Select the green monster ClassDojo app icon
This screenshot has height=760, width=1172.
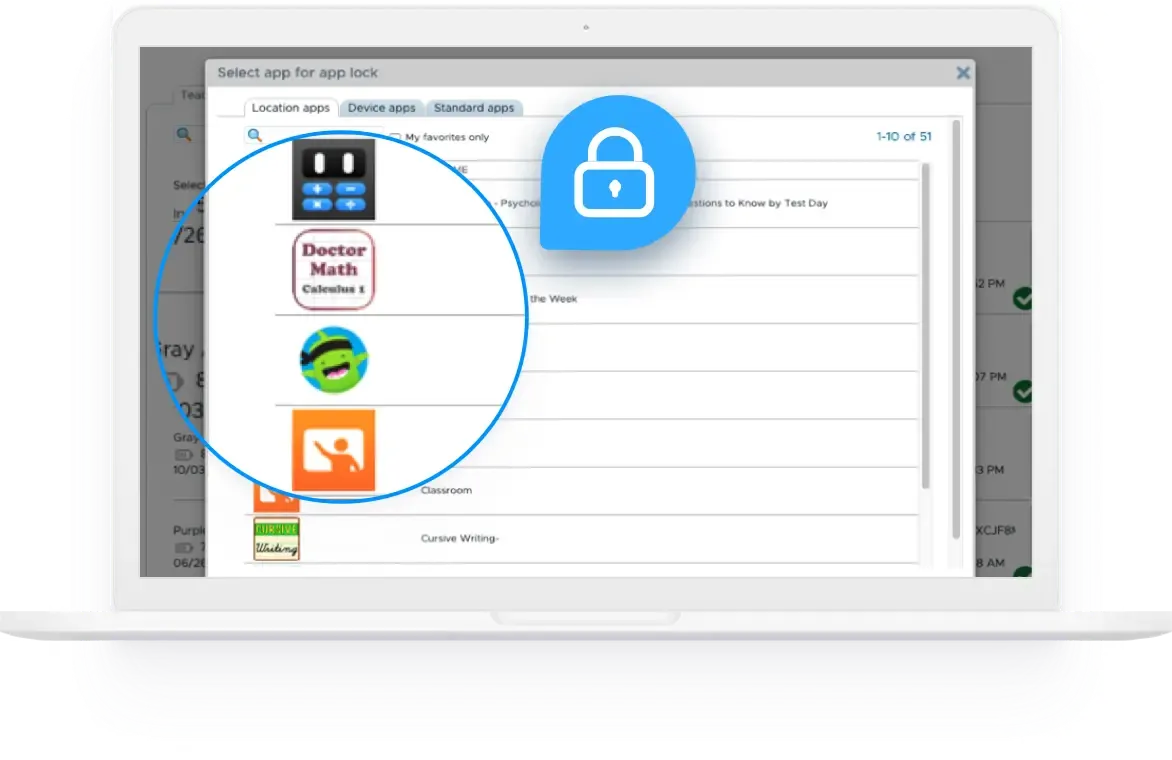point(333,359)
